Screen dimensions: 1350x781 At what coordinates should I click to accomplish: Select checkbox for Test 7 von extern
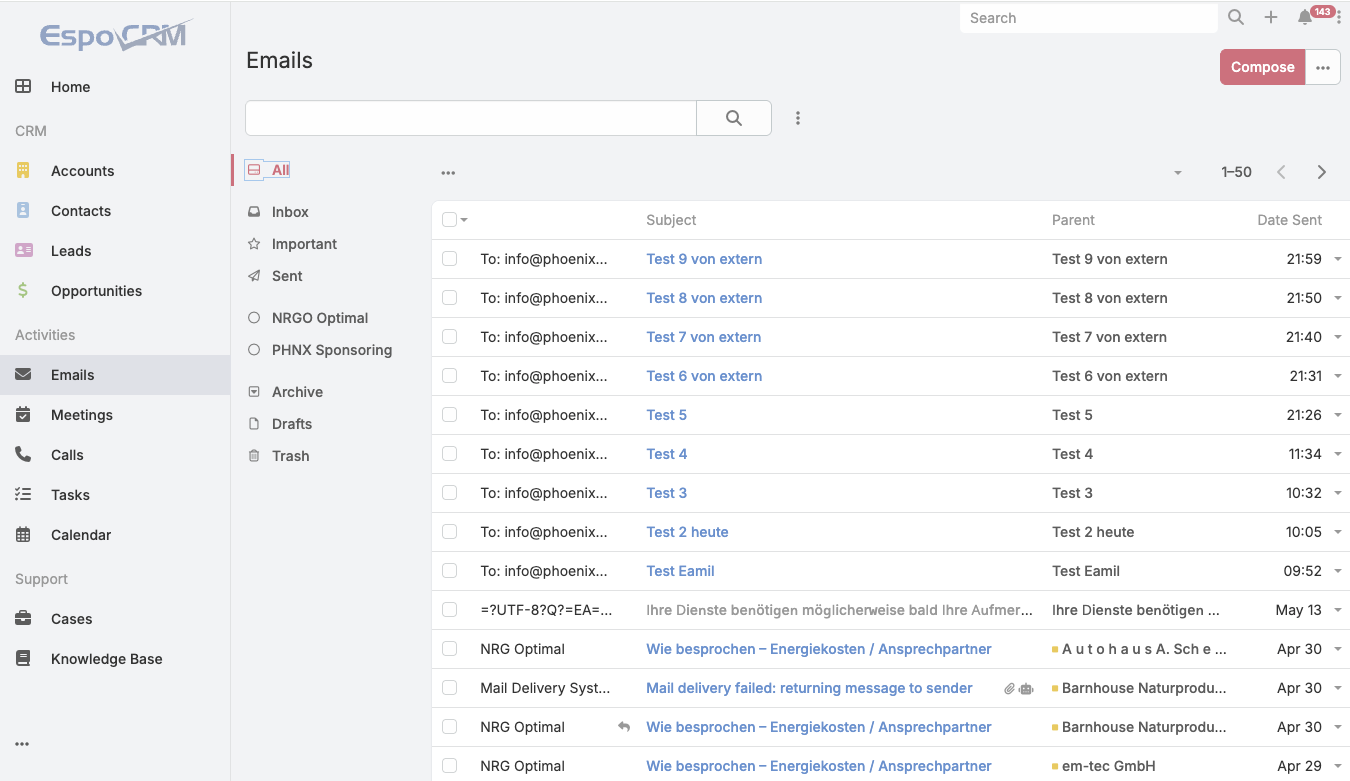click(x=449, y=337)
